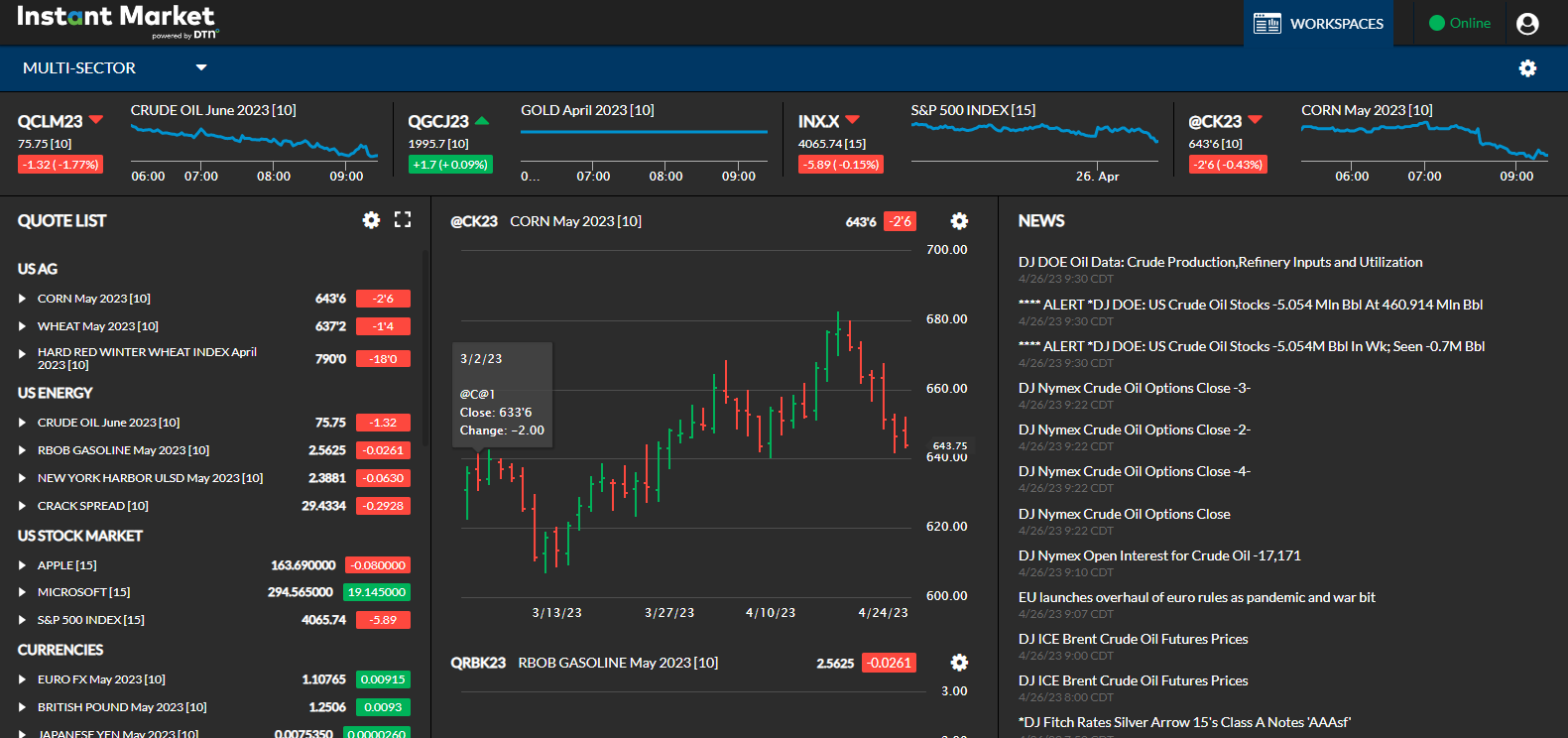
Task: Open the Workspaces panel icon
Action: click(x=1266, y=23)
